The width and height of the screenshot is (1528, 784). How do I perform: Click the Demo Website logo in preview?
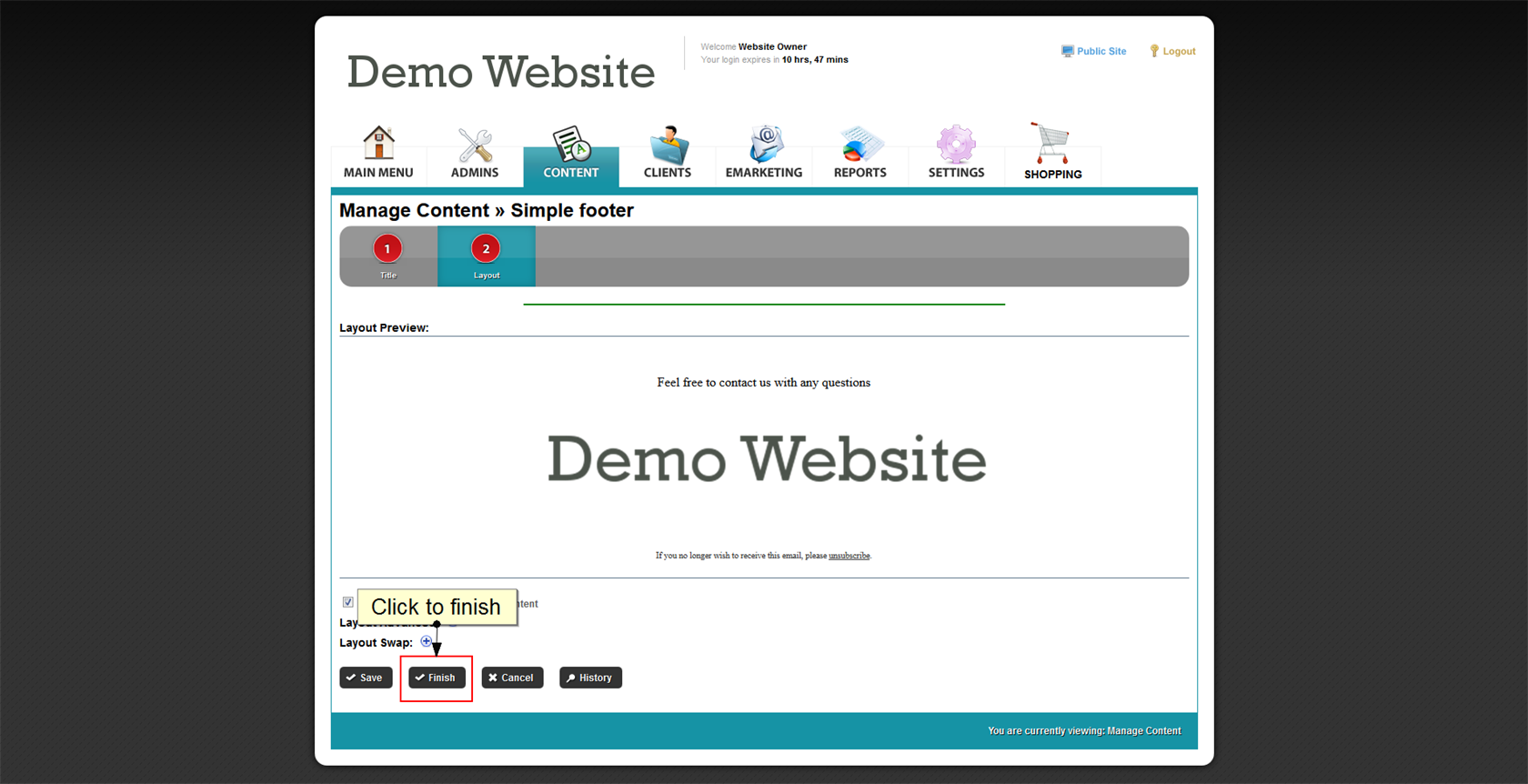point(766,459)
